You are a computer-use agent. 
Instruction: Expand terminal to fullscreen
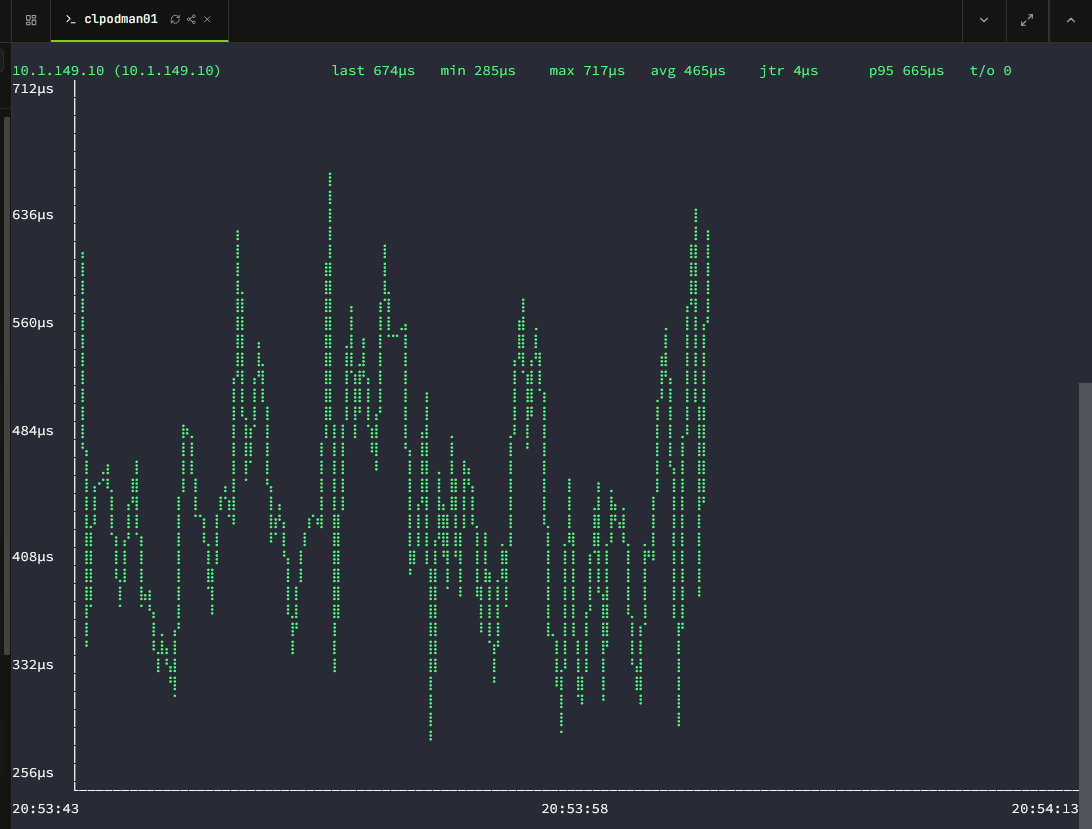[1027, 20]
